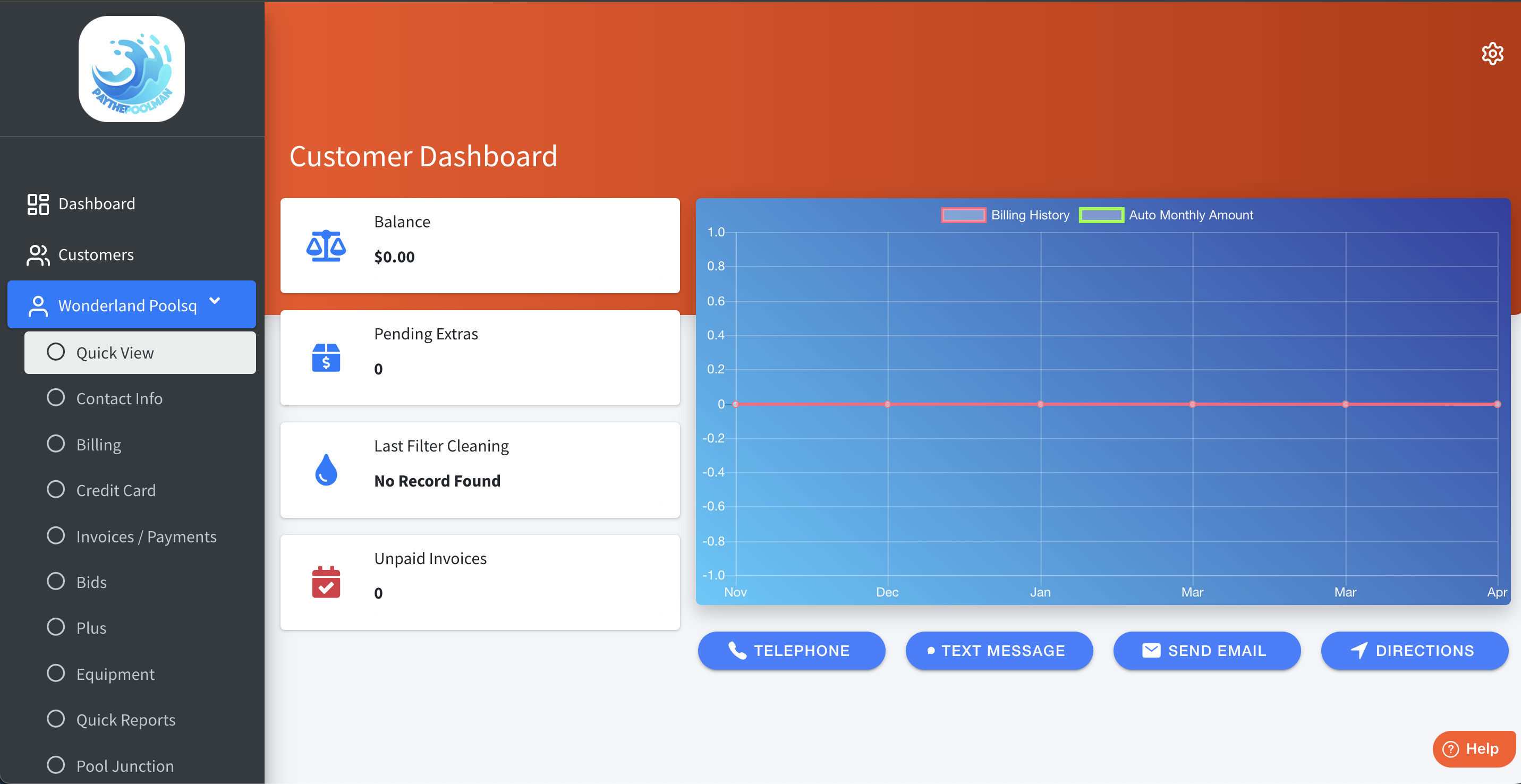Toggle Billing History legend swatch
This screenshot has width=1521, height=784.
[x=963, y=215]
